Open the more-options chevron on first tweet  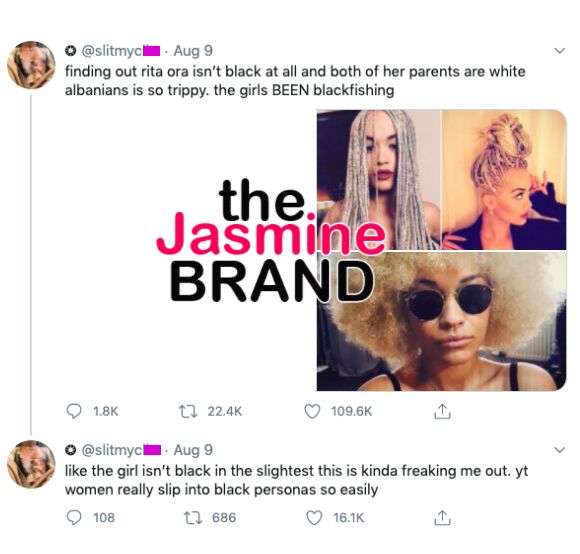[x=560, y=51]
